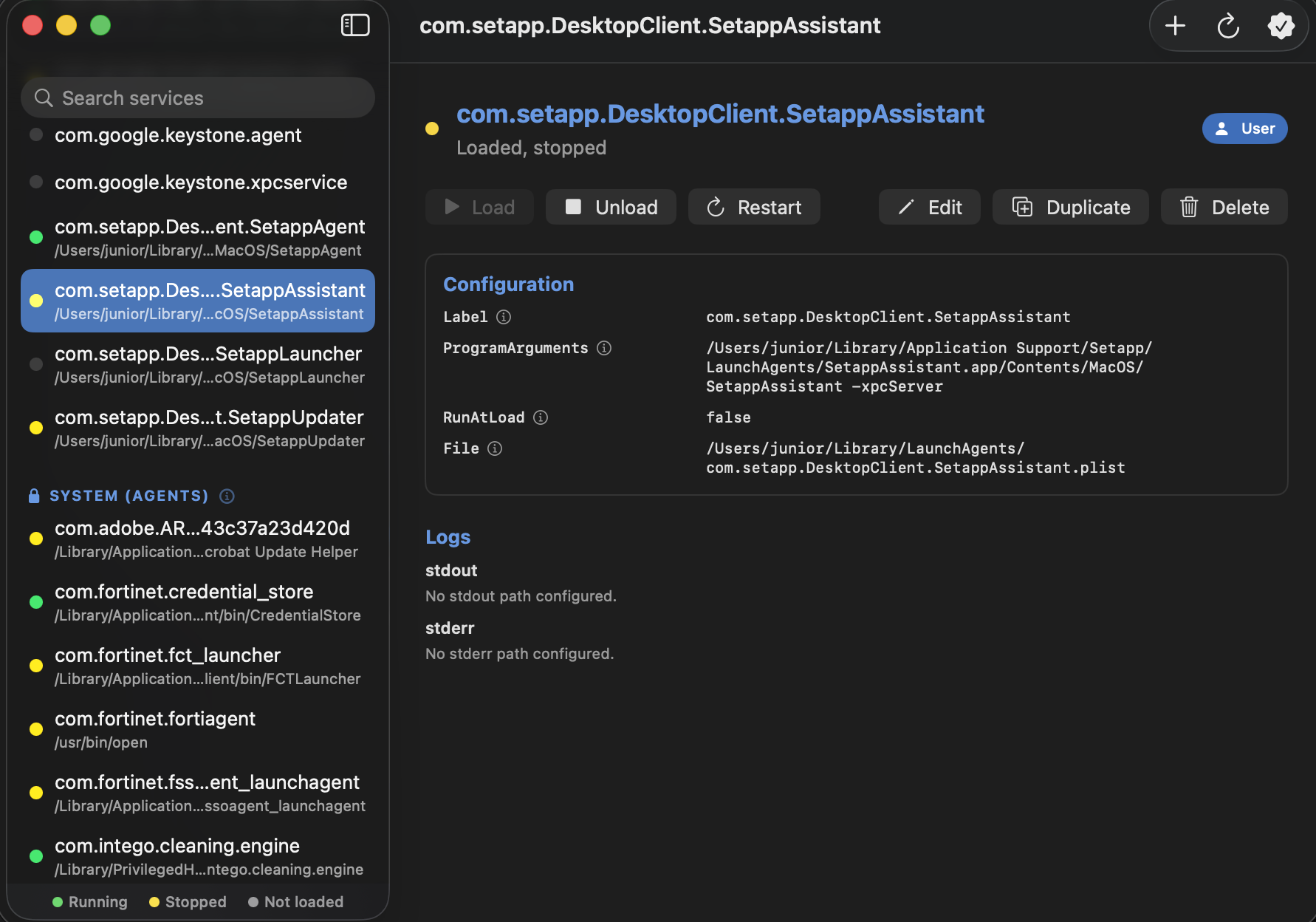Select the highlighted SetappAssistant service row
The image size is (1316, 922).
tap(198, 301)
